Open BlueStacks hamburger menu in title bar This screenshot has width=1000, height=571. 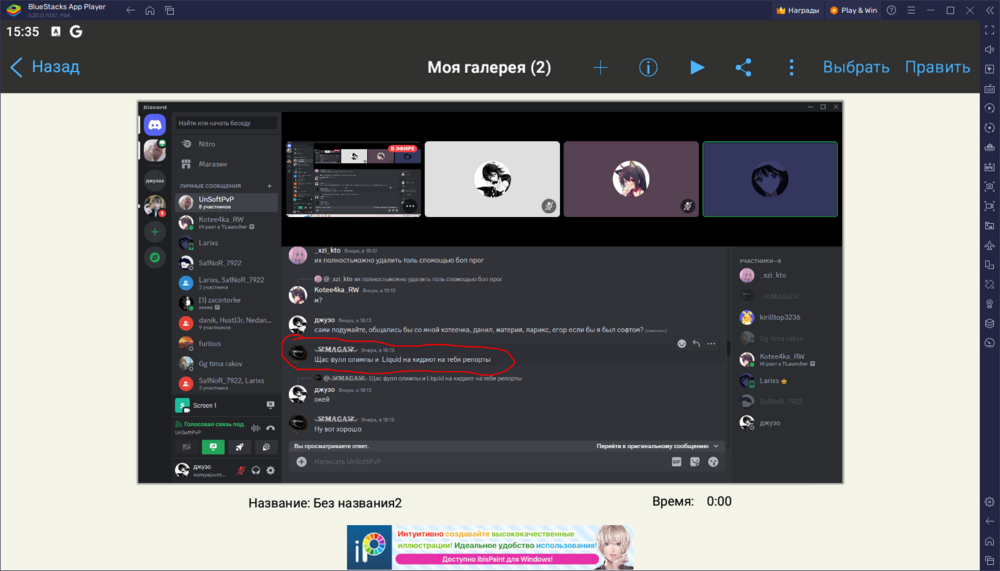(x=911, y=10)
